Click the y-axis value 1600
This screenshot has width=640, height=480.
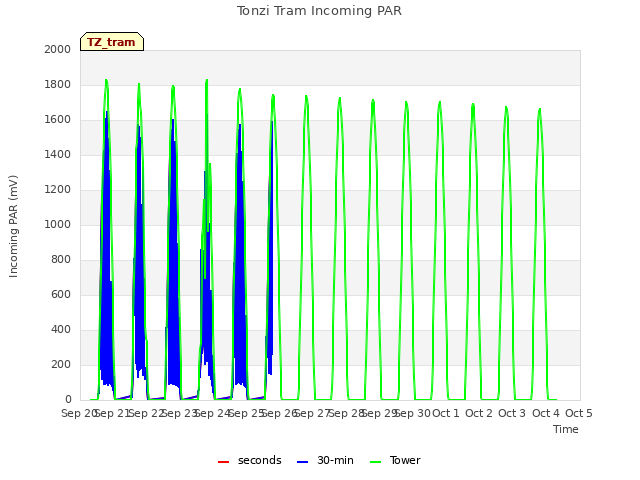click(58, 120)
